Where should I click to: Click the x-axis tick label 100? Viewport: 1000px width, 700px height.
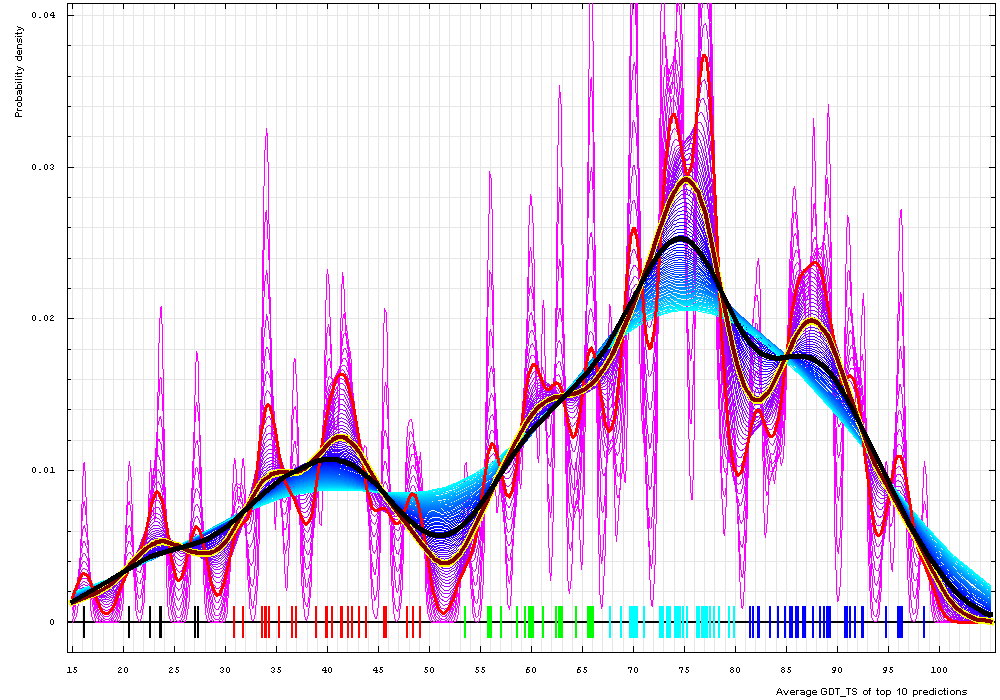tap(939, 668)
